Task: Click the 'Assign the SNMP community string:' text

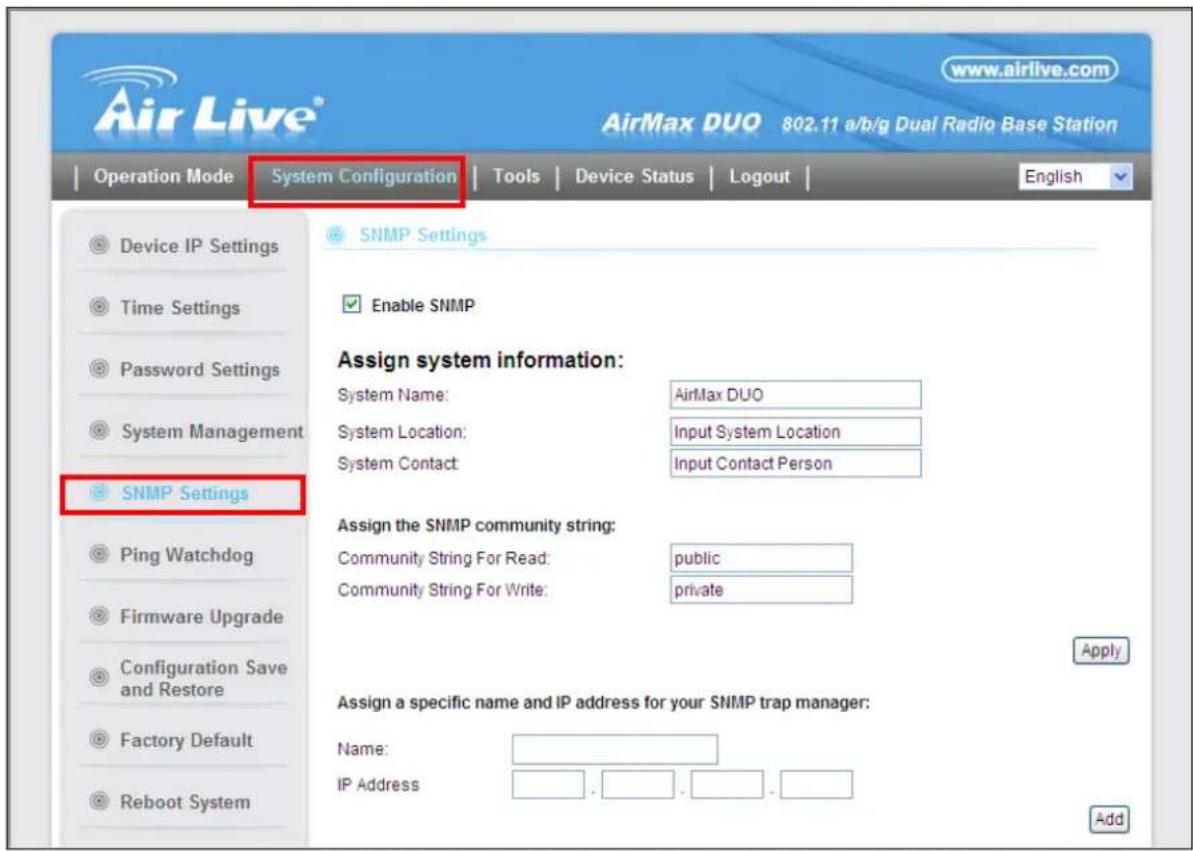Action: coord(476,526)
